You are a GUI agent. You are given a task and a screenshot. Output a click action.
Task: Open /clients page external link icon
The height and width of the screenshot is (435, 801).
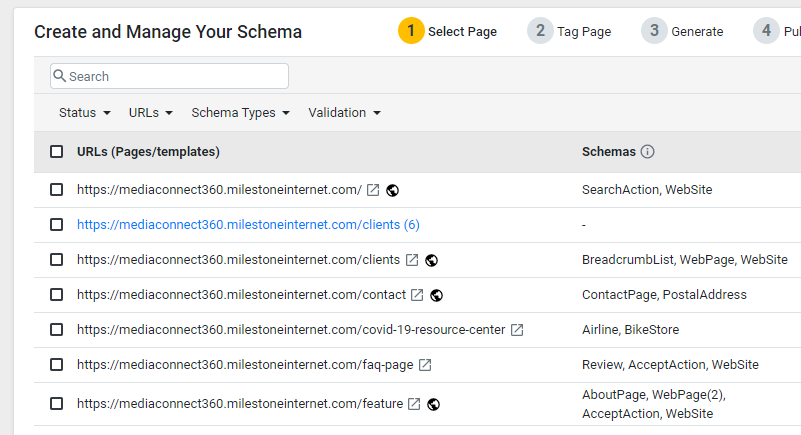pyautogui.click(x=412, y=260)
